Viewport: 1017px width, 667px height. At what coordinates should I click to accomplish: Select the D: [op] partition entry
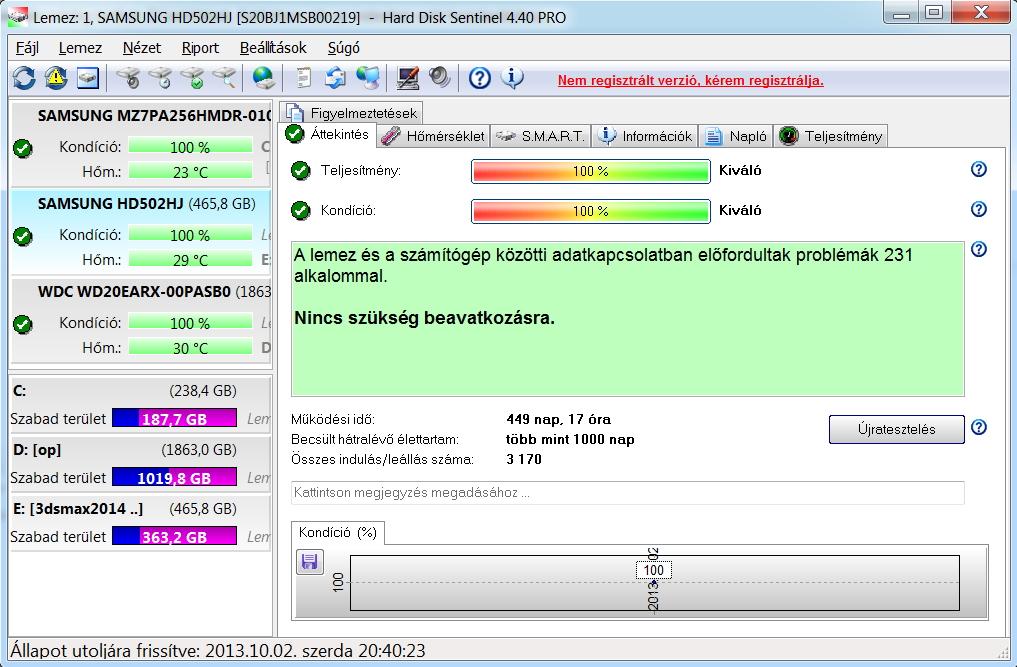(x=140, y=463)
